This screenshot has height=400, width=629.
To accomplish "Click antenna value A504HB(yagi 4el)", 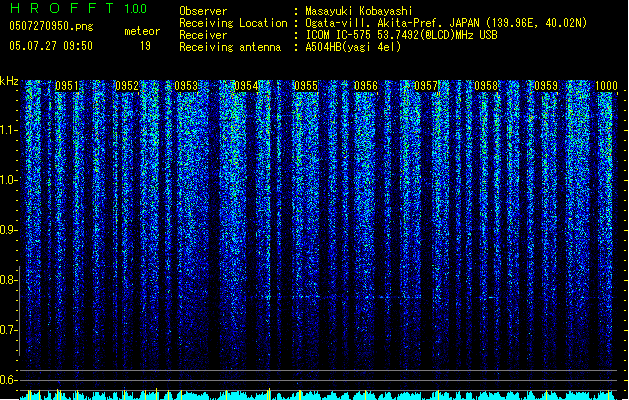I will [353, 47].
